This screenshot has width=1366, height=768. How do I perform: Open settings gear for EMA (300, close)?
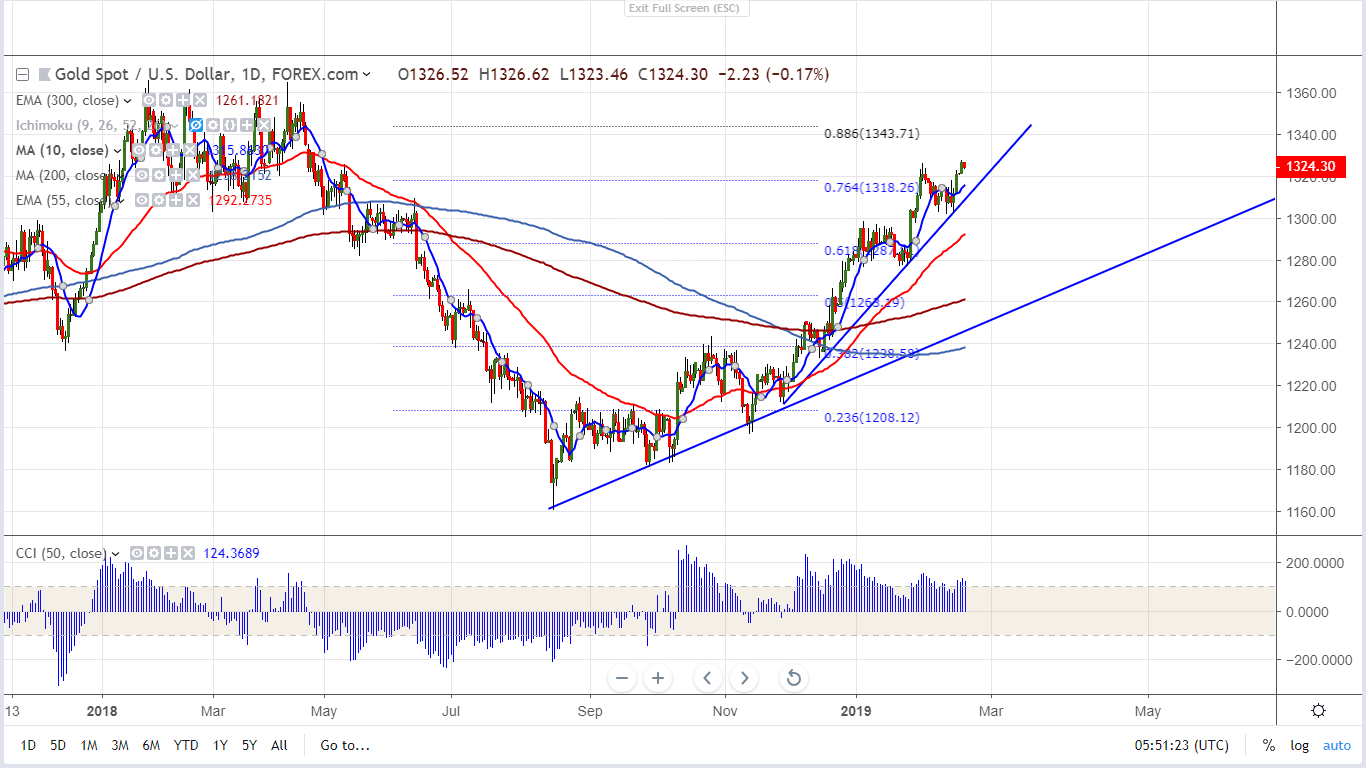pos(166,100)
